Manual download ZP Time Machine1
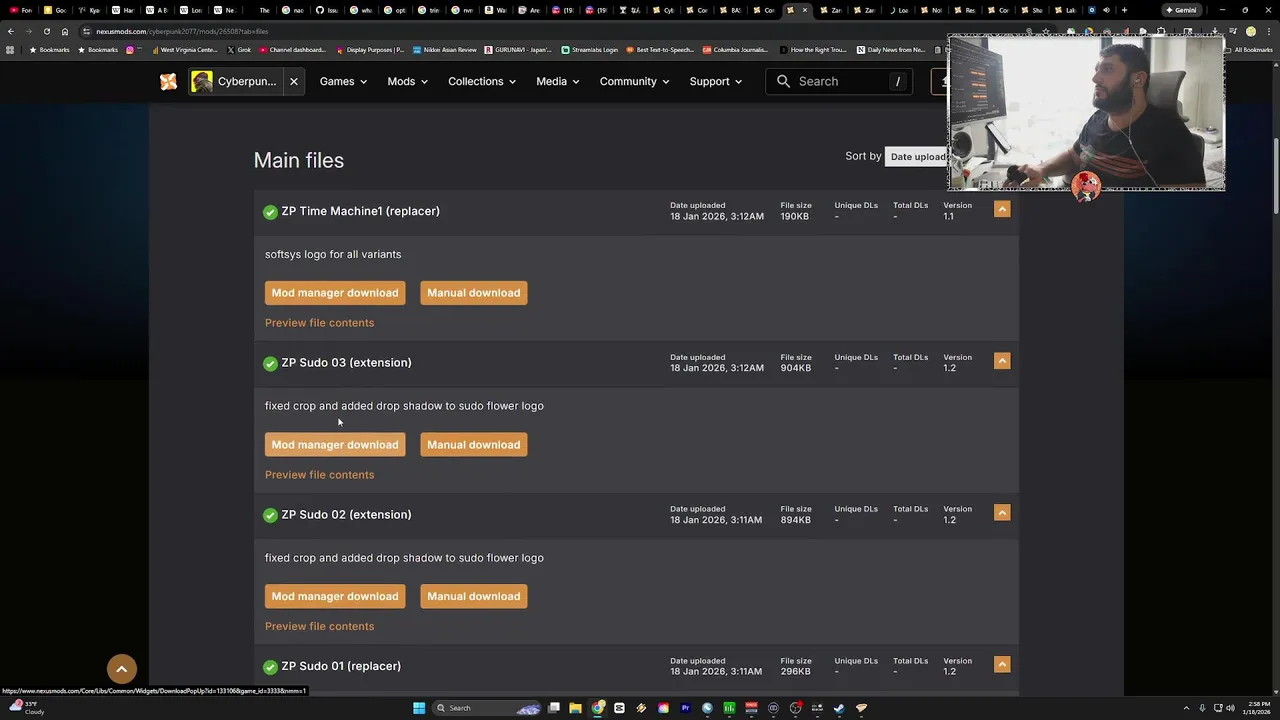This screenshot has width=1280, height=720. tap(474, 293)
